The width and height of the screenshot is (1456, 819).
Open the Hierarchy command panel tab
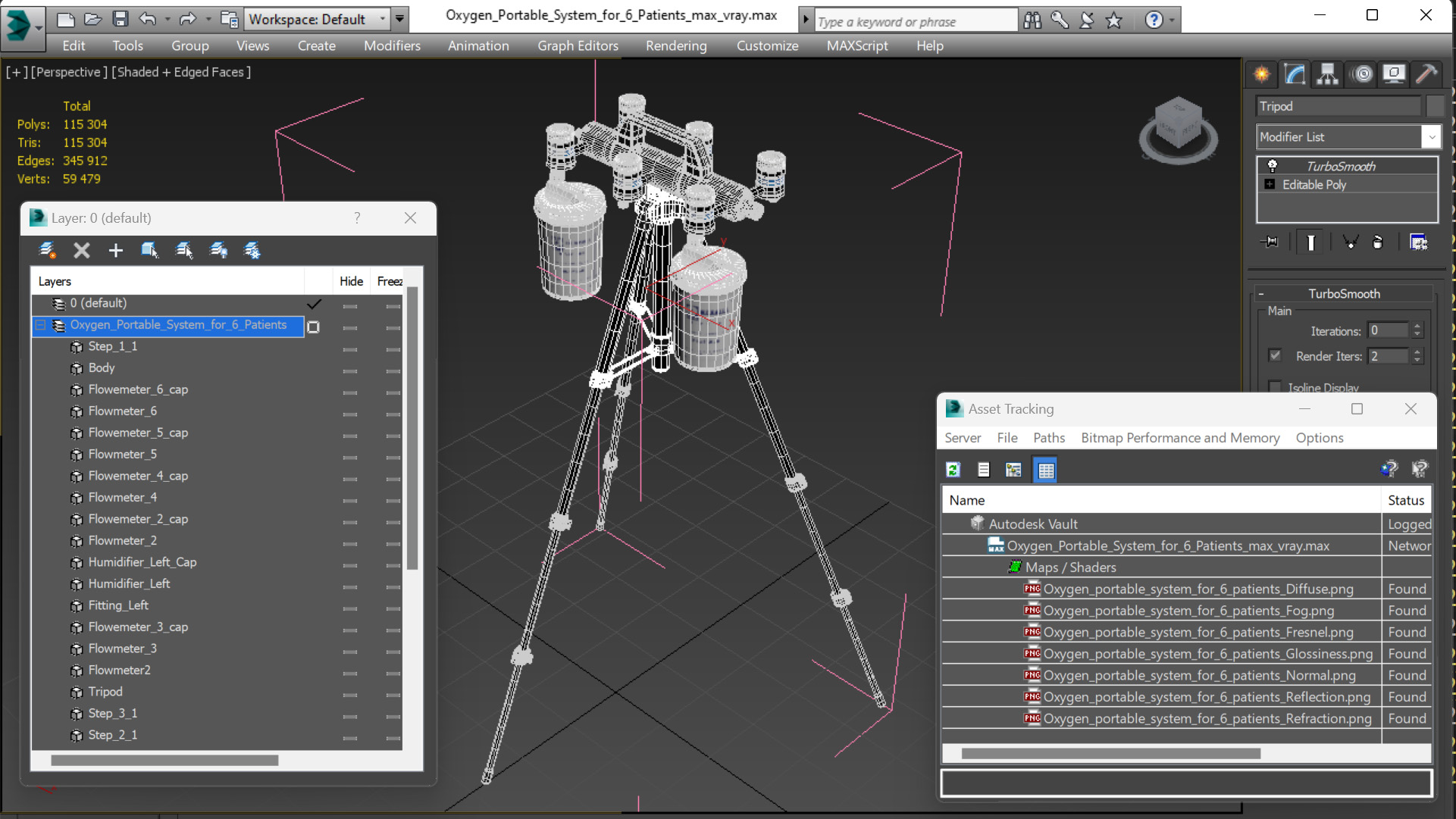pyautogui.click(x=1328, y=74)
